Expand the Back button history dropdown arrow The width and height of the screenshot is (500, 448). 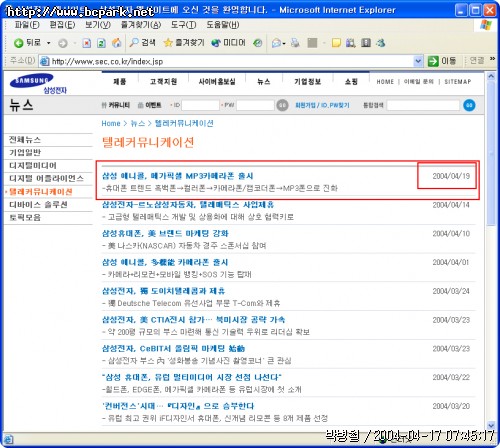49,43
